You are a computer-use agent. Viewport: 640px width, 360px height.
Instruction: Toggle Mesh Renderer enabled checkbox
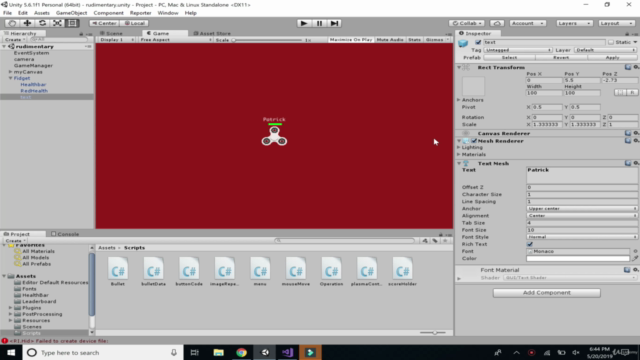(474, 141)
